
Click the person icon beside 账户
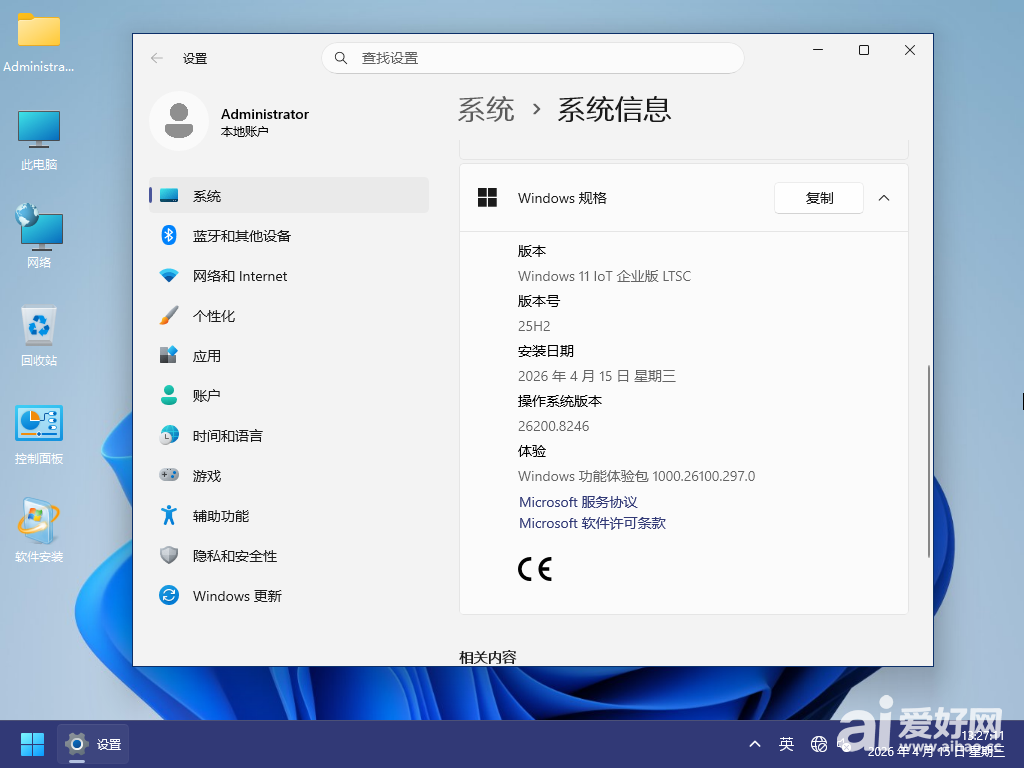pyautogui.click(x=169, y=395)
